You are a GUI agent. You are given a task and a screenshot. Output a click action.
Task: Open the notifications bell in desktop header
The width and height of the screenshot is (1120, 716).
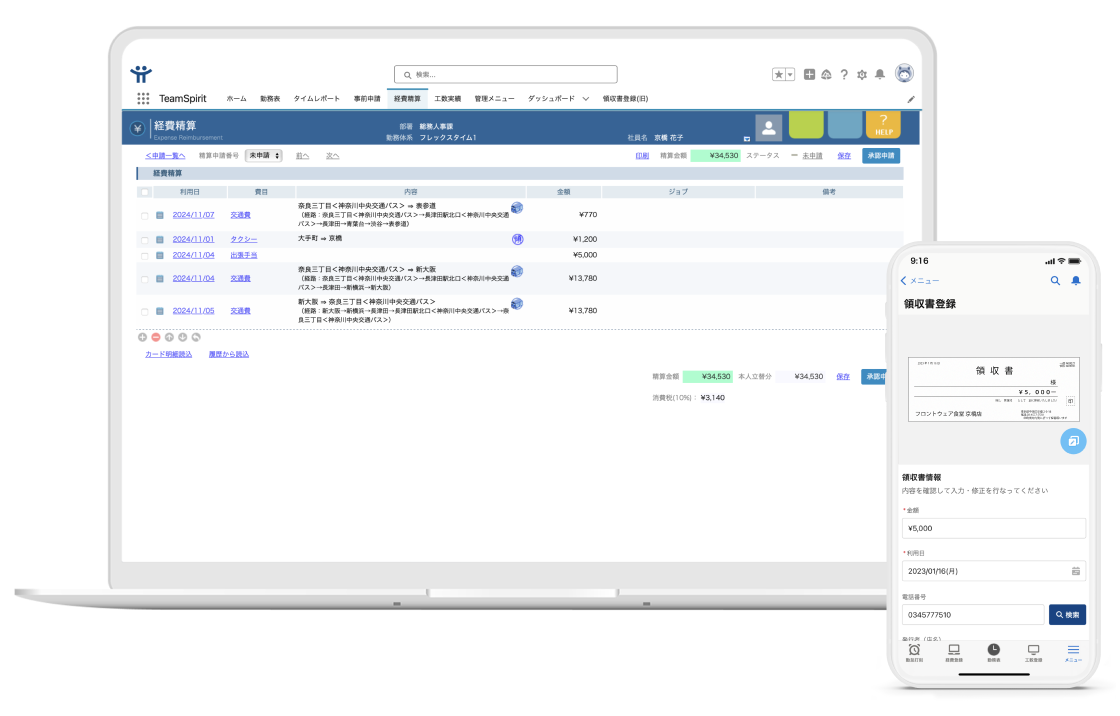click(x=879, y=74)
